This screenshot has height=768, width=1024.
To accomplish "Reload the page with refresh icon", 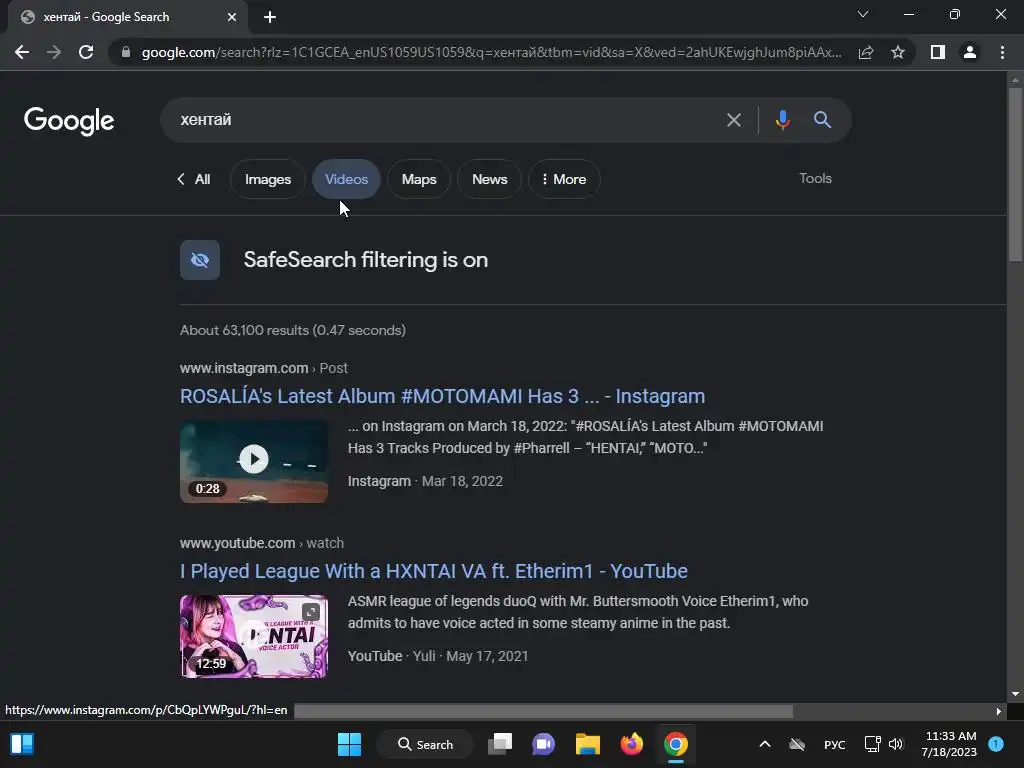I will [x=86, y=52].
